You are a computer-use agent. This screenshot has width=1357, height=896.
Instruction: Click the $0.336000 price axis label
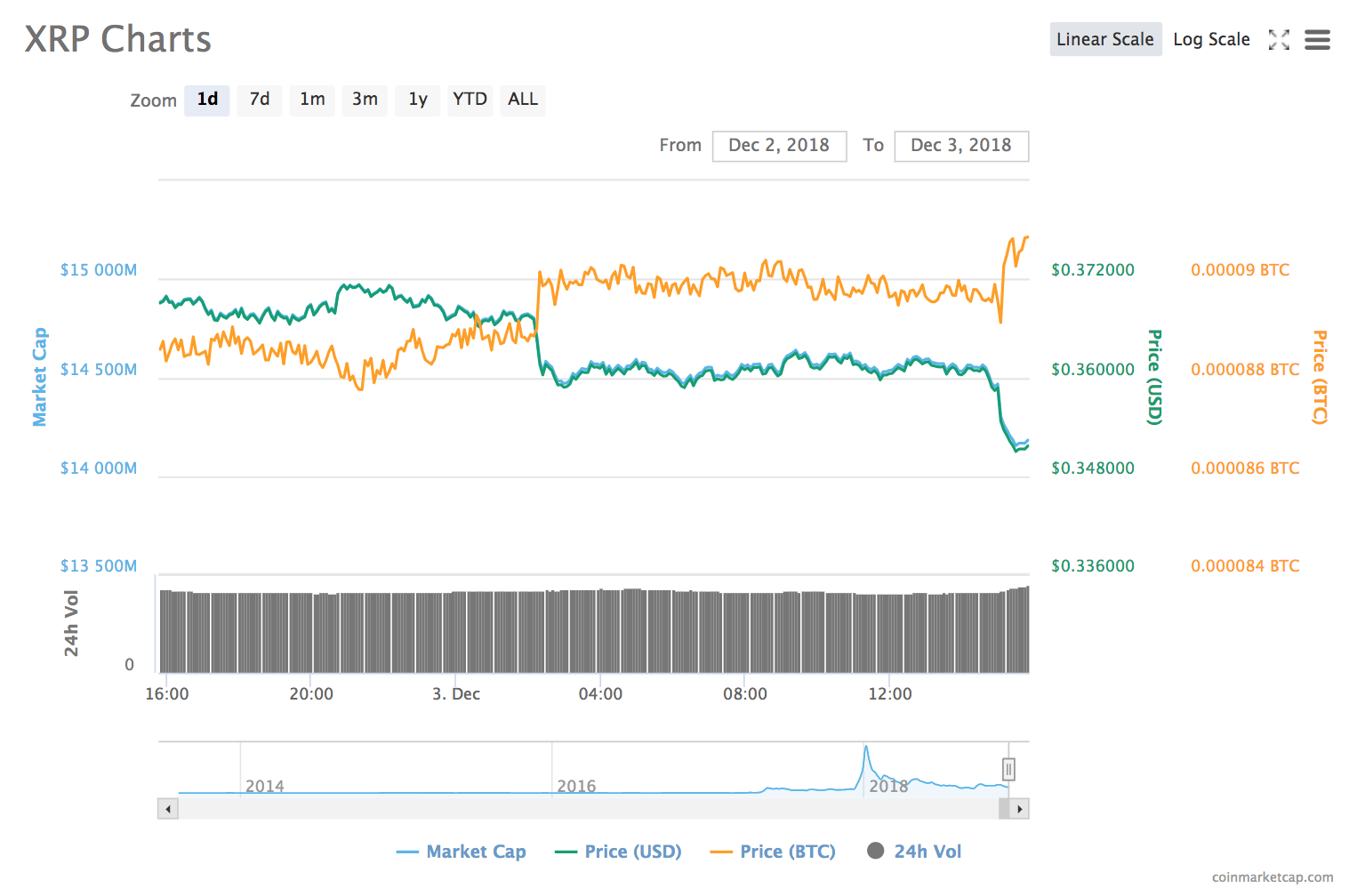tap(1093, 566)
